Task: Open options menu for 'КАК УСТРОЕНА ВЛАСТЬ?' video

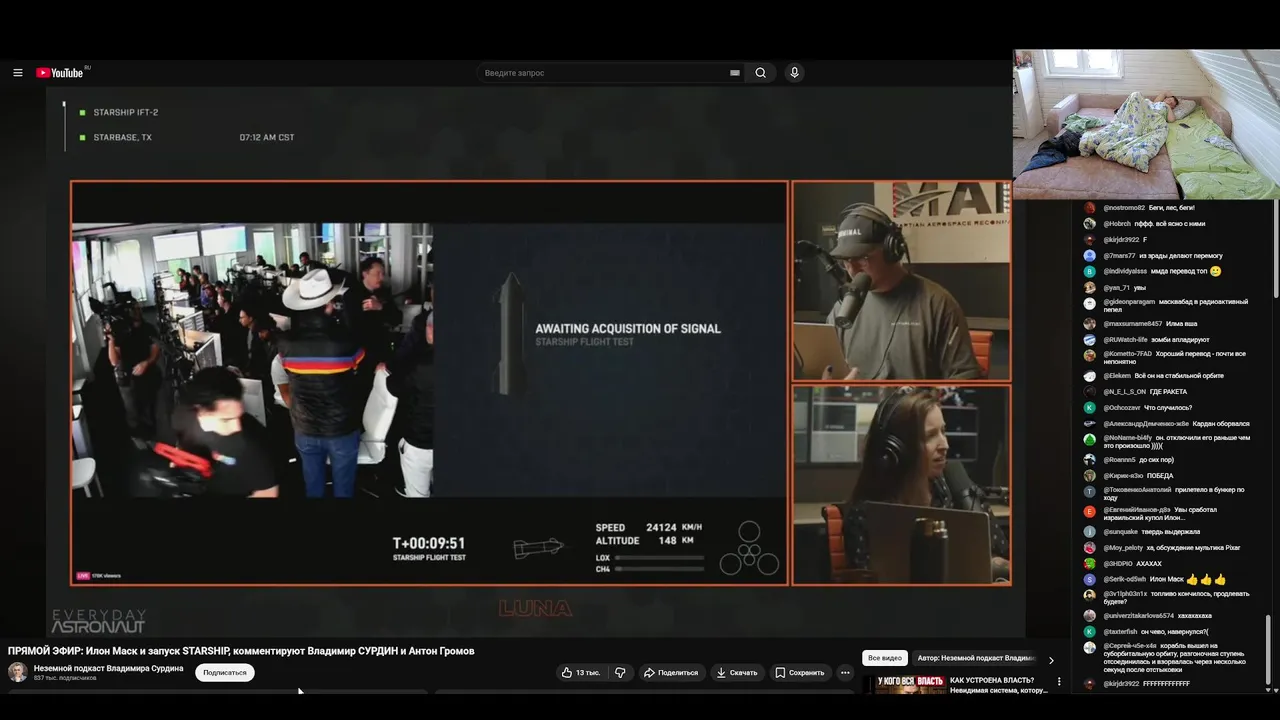Action: pyautogui.click(x=1059, y=682)
